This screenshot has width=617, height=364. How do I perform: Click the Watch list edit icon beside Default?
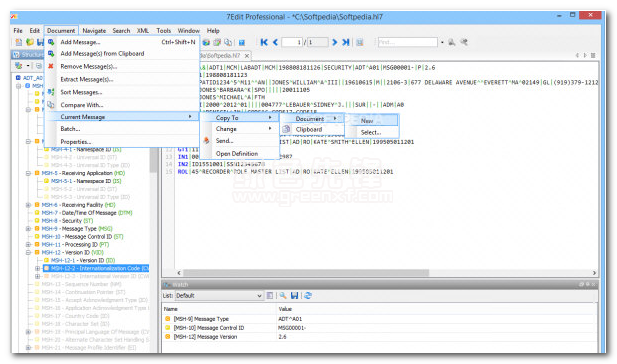click(x=270, y=296)
